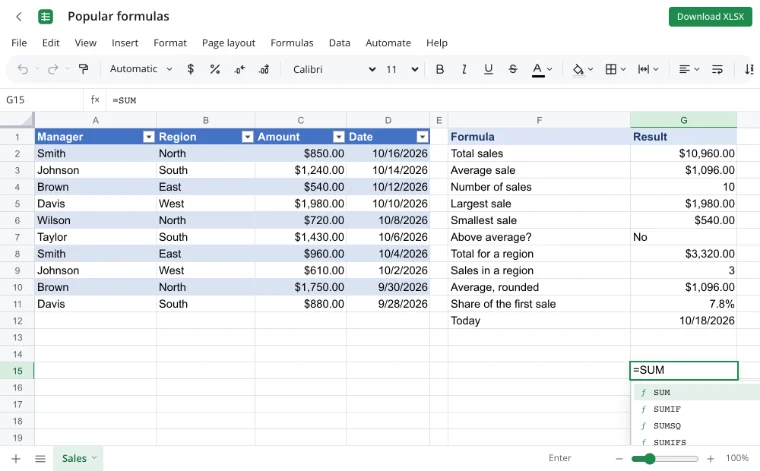Click the green spreadsheet app icon
This screenshot has width=760, height=471.
click(x=45, y=16)
